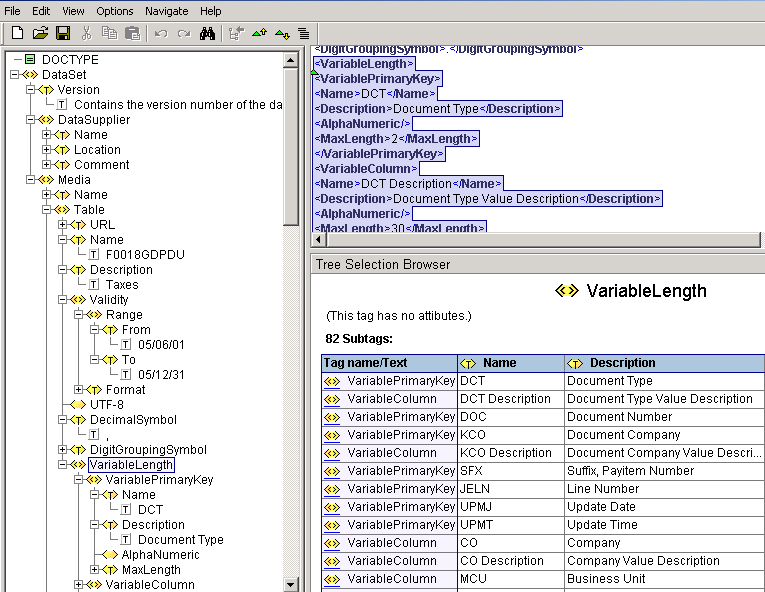Image resolution: width=765 pixels, height=592 pixels.
Task: Collapse the VariableLength tree node
Action: tap(62, 465)
